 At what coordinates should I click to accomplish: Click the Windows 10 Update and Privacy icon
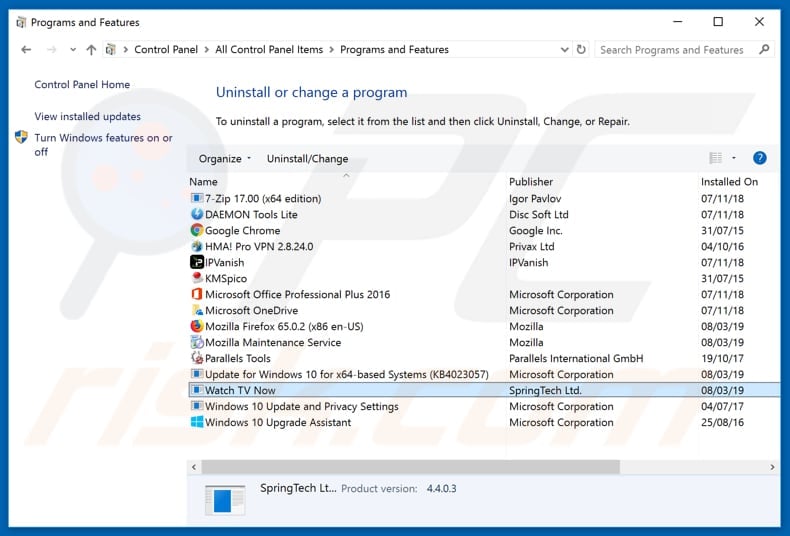tap(196, 406)
